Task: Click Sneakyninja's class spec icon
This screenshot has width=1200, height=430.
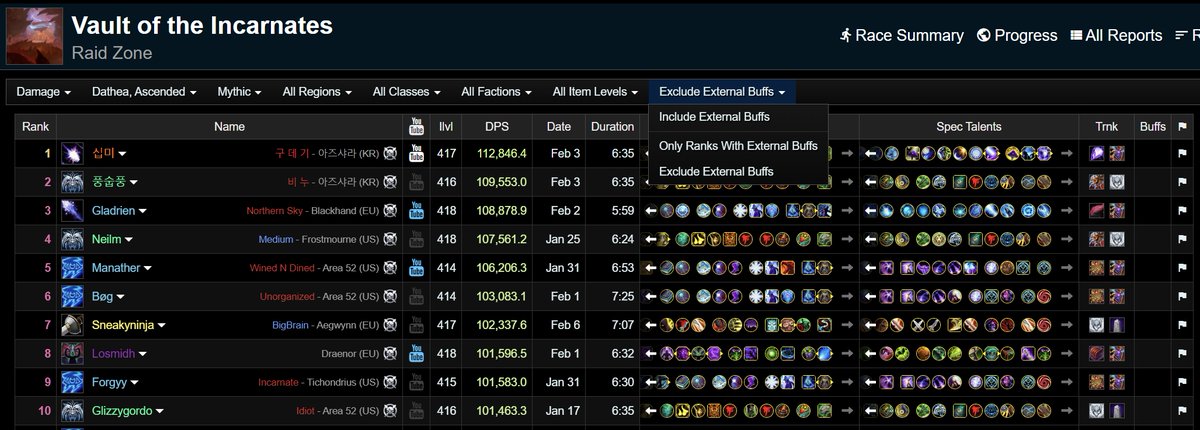Action: coord(73,326)
